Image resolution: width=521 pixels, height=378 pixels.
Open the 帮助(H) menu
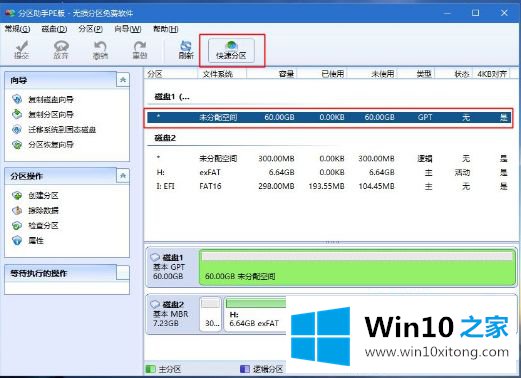click(x=165, y=29)
